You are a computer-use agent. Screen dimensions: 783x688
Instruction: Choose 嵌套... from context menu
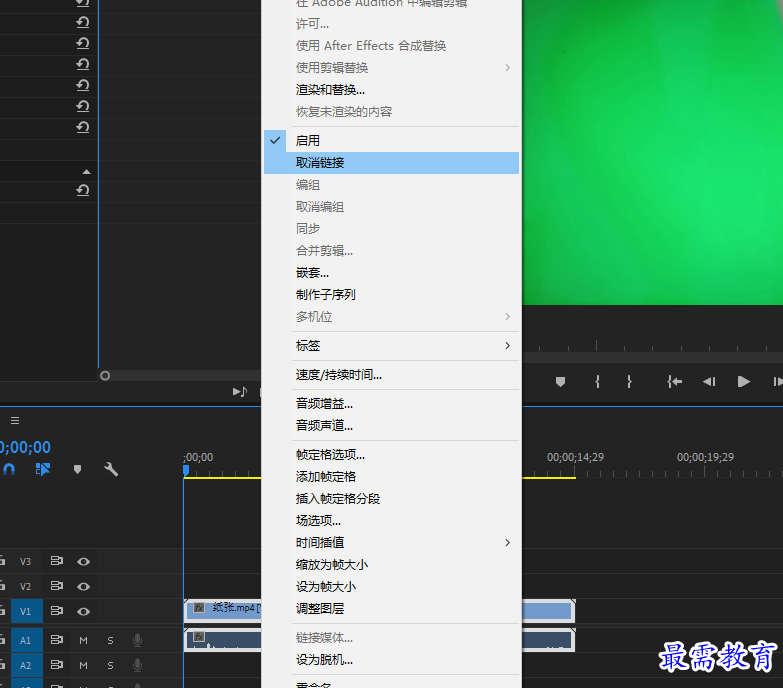click(x=391, y=273)
